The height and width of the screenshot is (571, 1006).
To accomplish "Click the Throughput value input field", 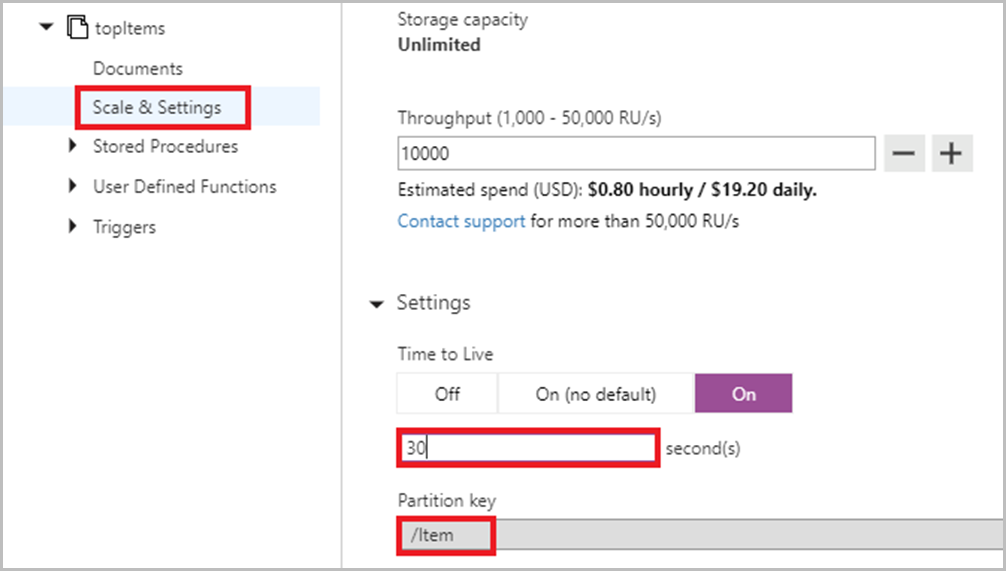I will coord(636,154).
